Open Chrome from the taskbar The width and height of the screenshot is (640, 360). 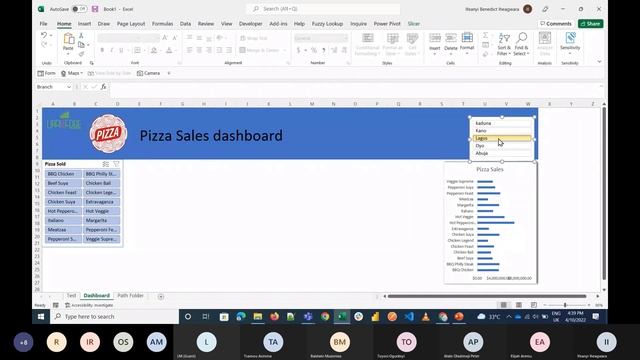(325, 316)
